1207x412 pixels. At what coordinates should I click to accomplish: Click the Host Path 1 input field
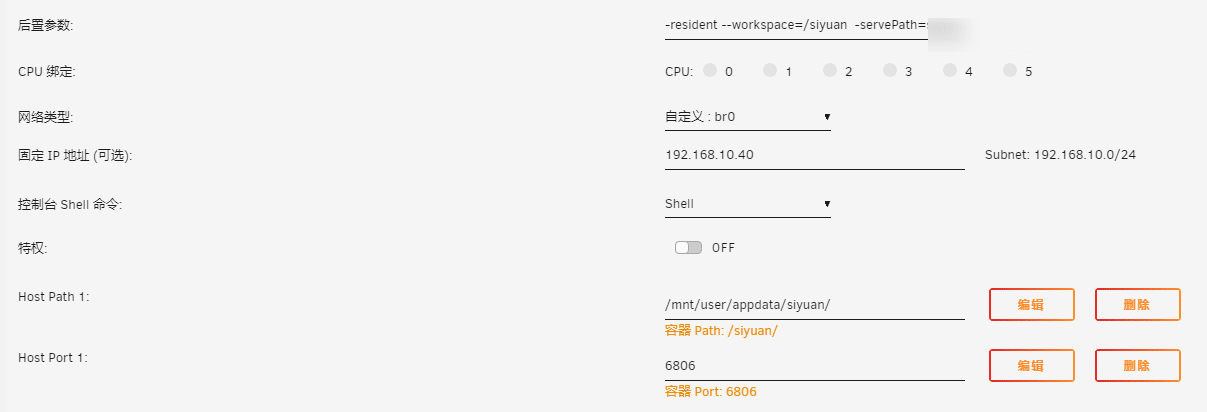pyautogui.click(x=813, y=306)
